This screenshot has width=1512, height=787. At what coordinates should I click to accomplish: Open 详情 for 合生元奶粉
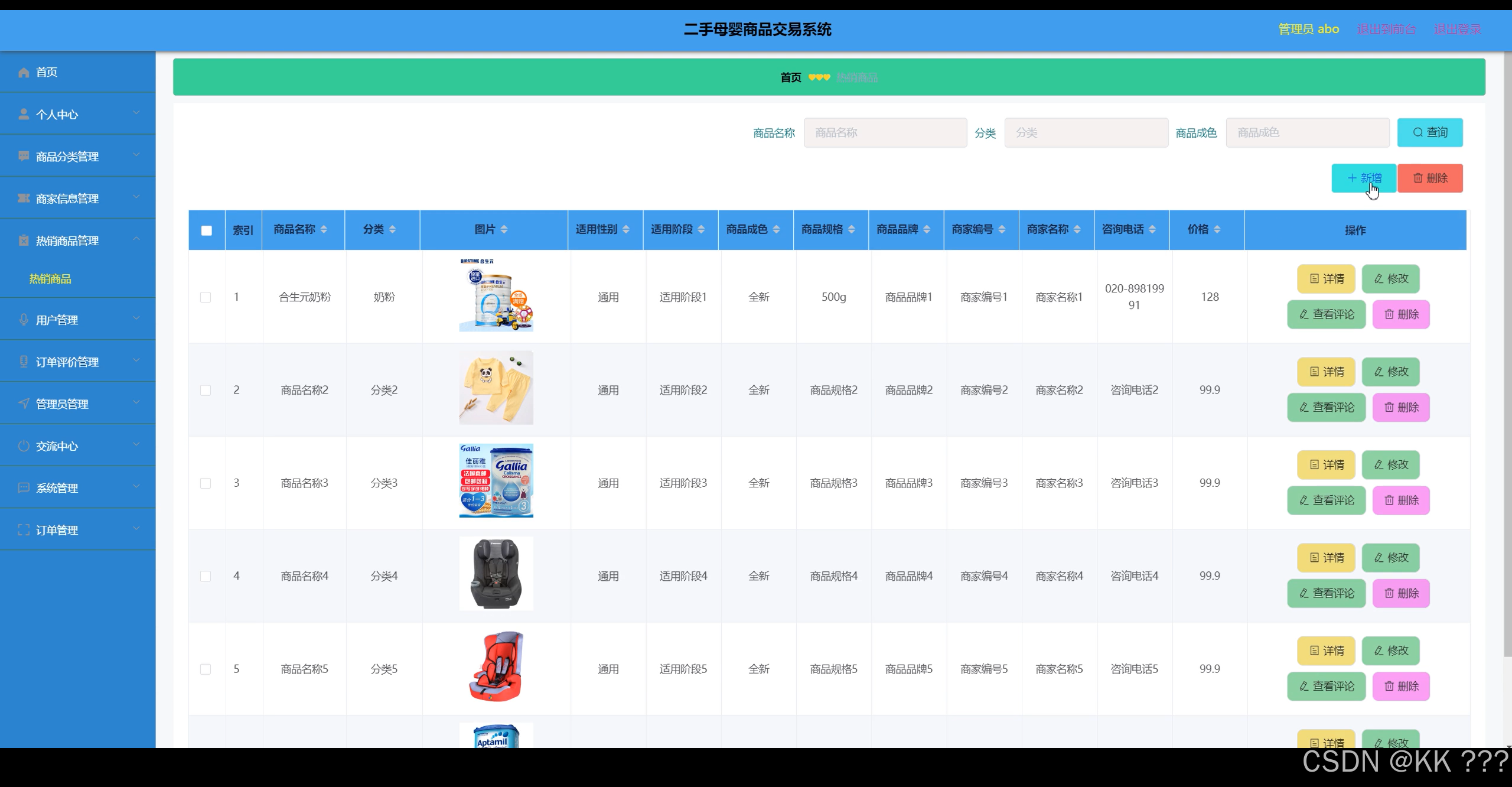click(x=1326, y=279)
